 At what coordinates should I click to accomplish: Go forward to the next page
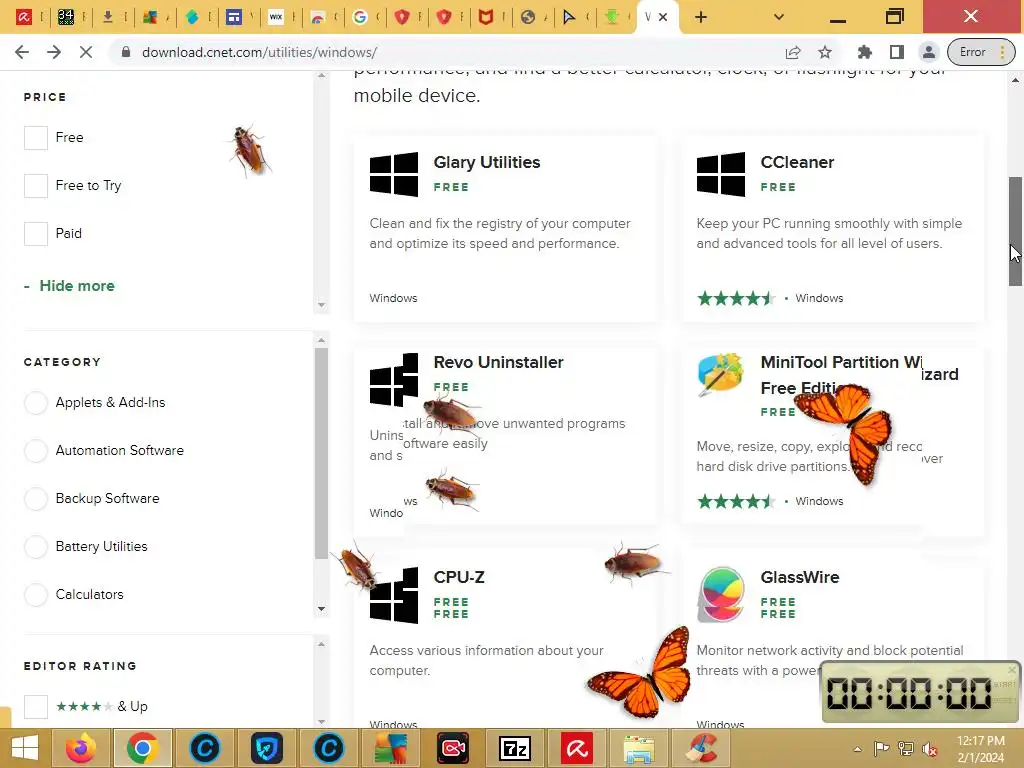[54, 52]
